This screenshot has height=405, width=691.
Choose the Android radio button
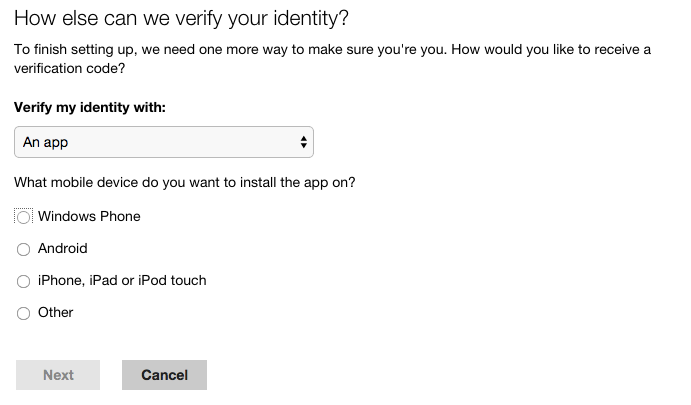click(24, 249)
